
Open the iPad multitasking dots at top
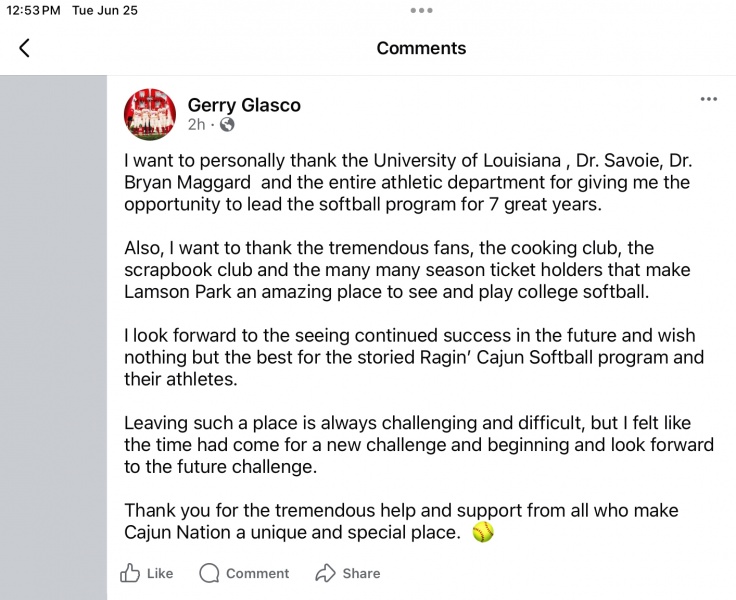tap(421, 10)
